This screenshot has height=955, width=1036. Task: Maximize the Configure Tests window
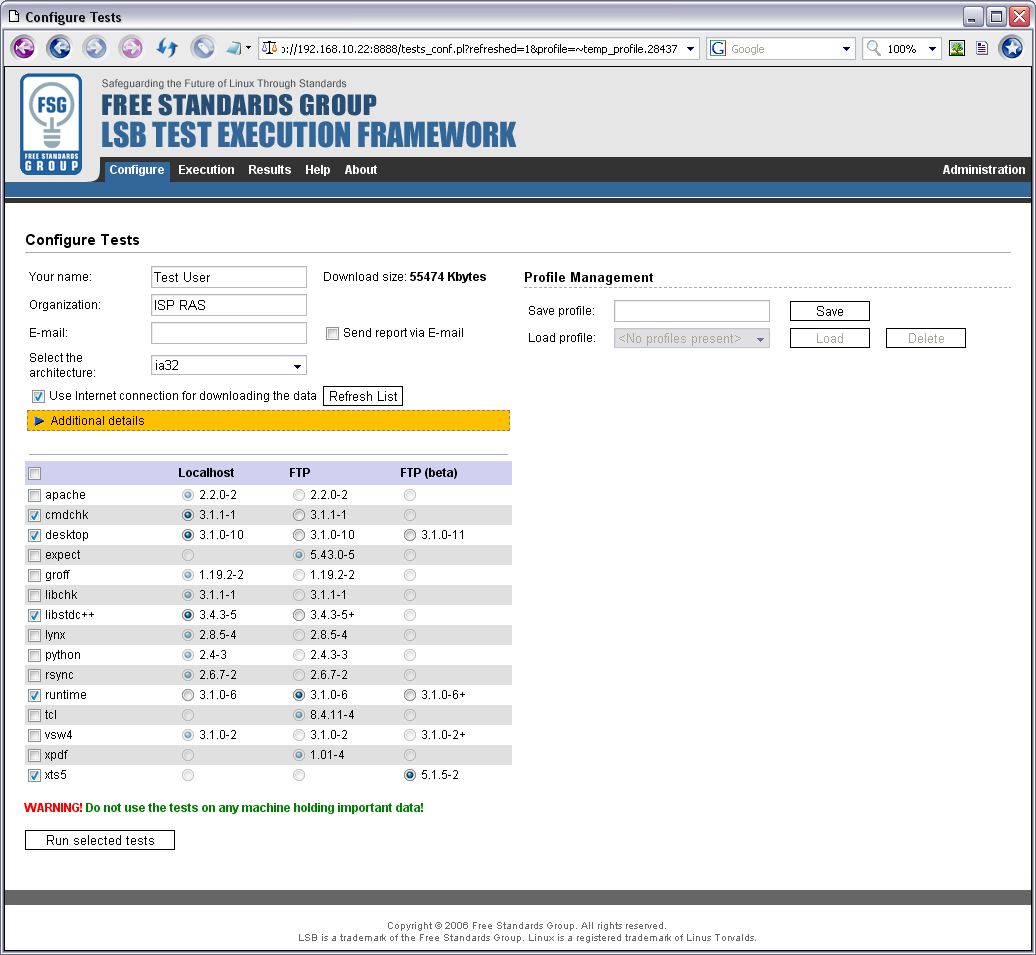[x=996, y=17]
